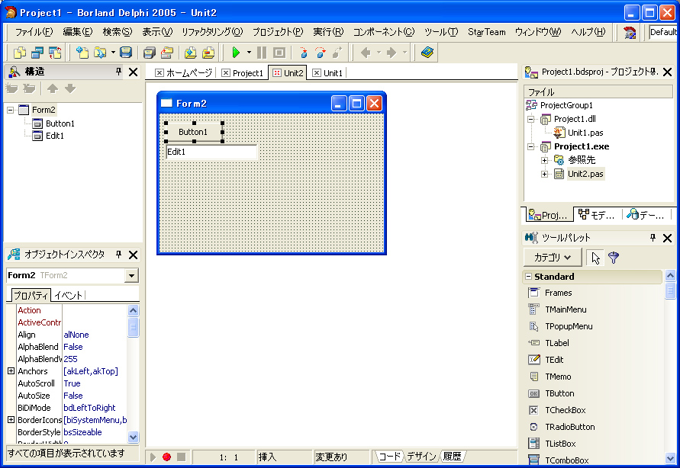The image size is (680, 468).
Task: Click the Edit1 field on Form2 designer
Action: click(212, 152)
